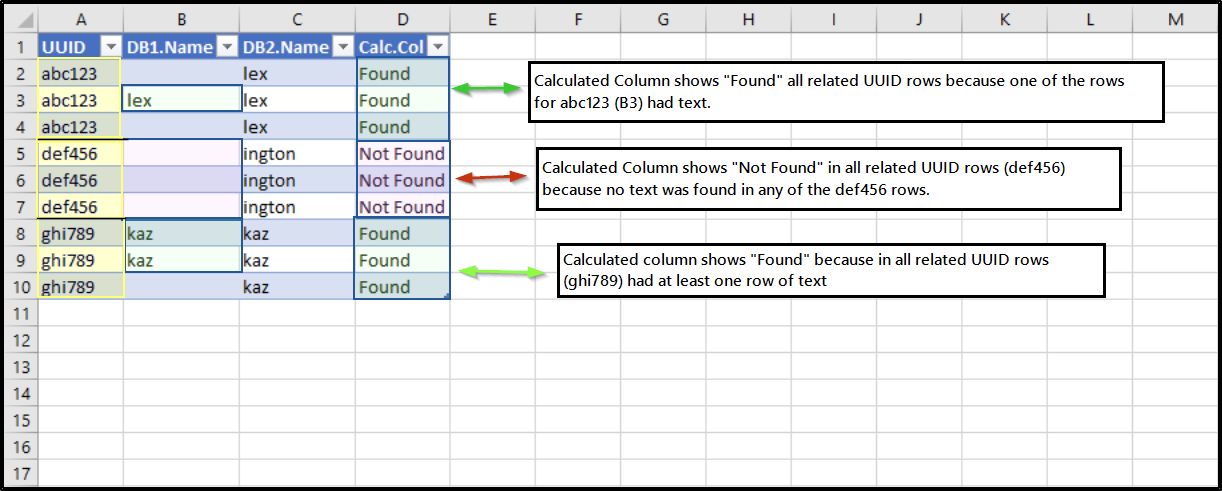Viewport: 1222px width, 491px height.
Task: Select cell C4 containing lex
Action: pyautogui.click(x=298, y=127)
